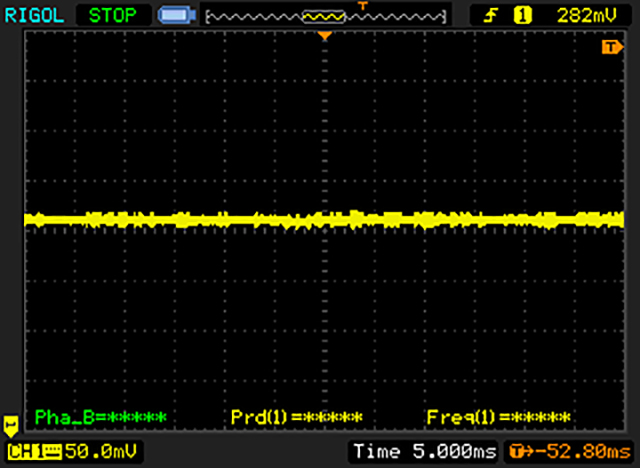Click the yellow channel 1 ground marker
The image size is (640, 468).
tap(10, 426)
